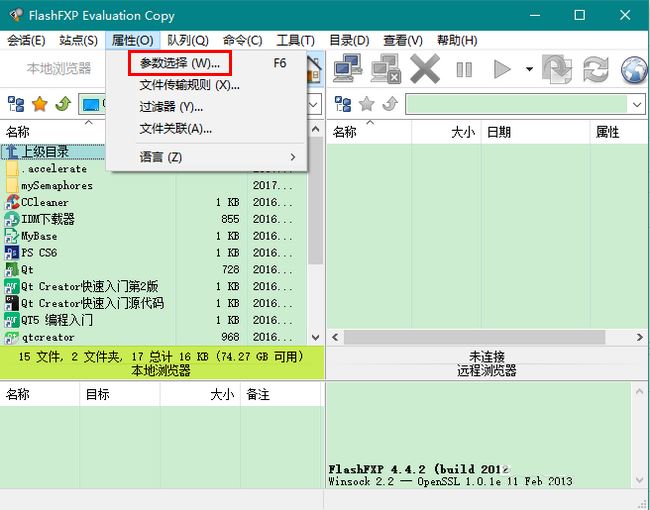Click the Play transfer queue icon
This screenshot has width=650, height=510.
(502, 69)
